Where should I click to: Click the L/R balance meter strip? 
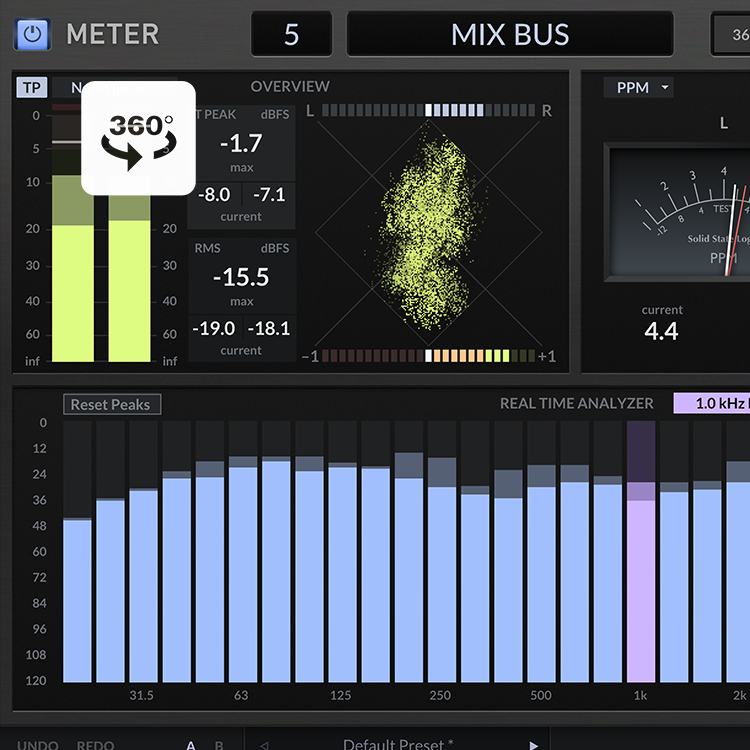point(430,111)
